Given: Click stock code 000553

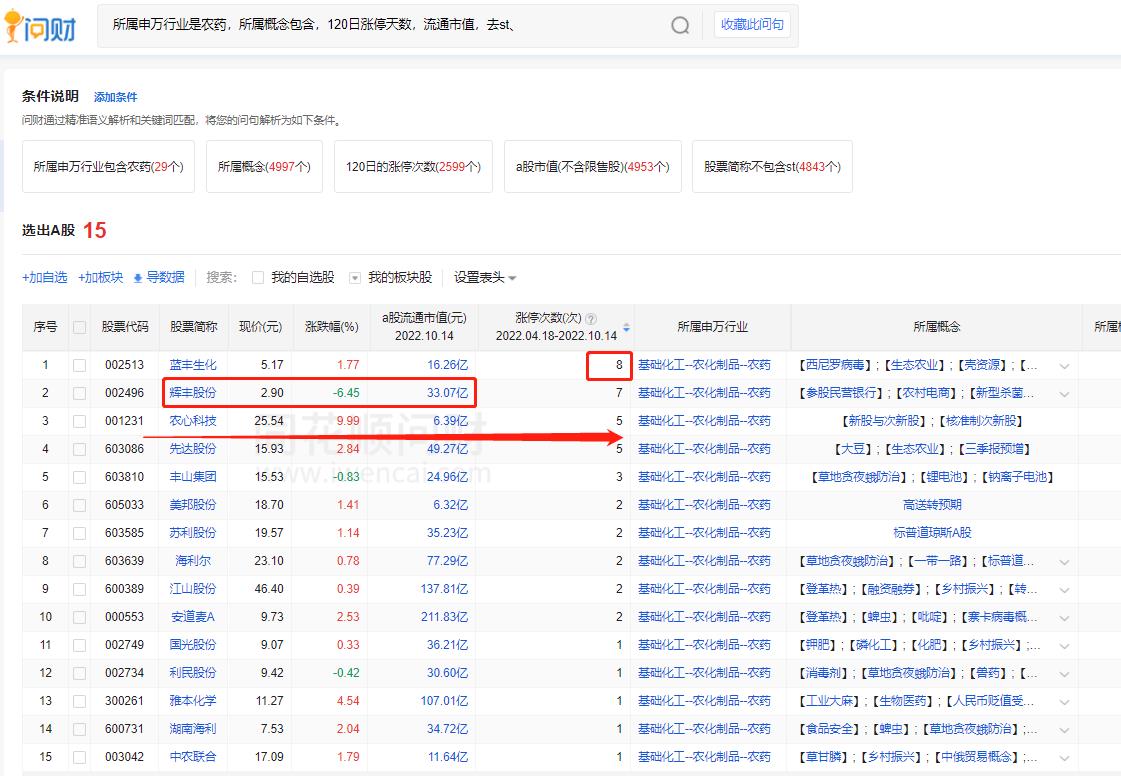Looking at the screenshot, I should click(x=124, y=617).
